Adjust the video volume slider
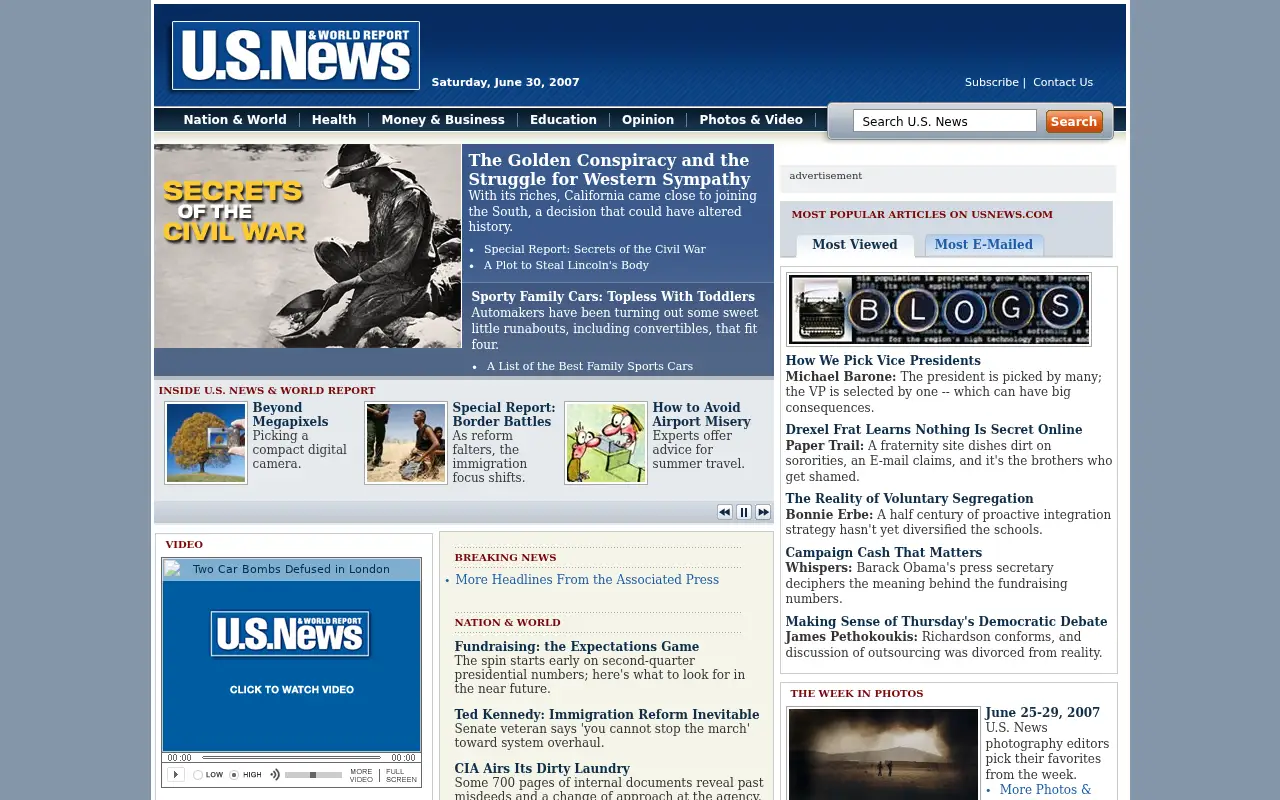 [x=313, y=775]
